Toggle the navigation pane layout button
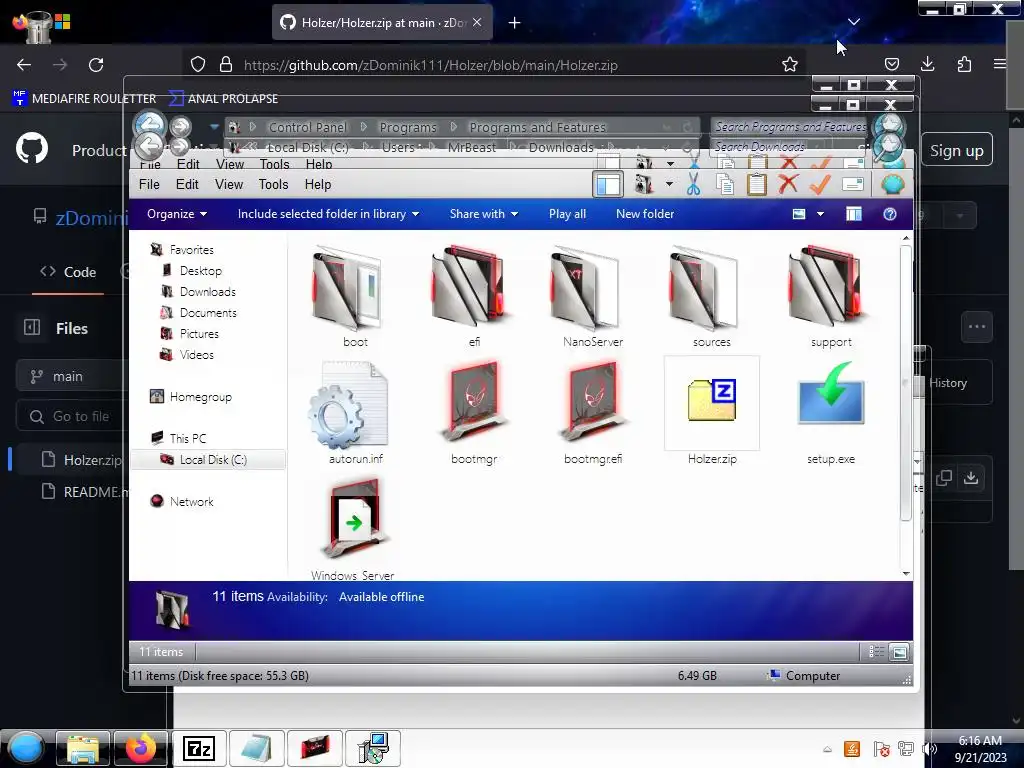 (x=607, y=185)
